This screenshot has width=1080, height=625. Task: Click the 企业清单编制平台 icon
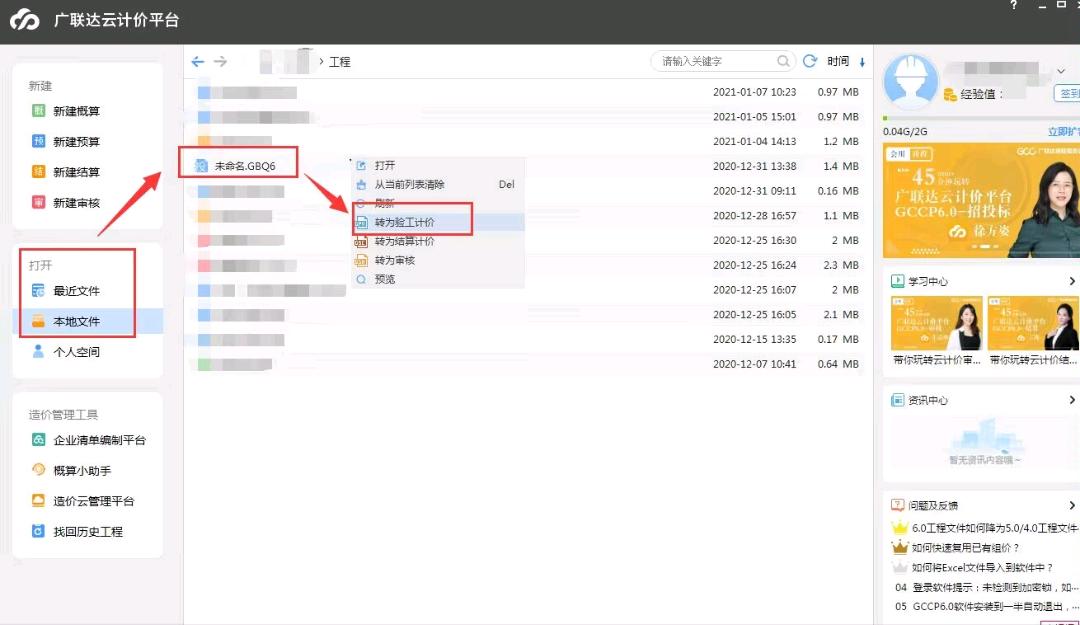[39, 440]
